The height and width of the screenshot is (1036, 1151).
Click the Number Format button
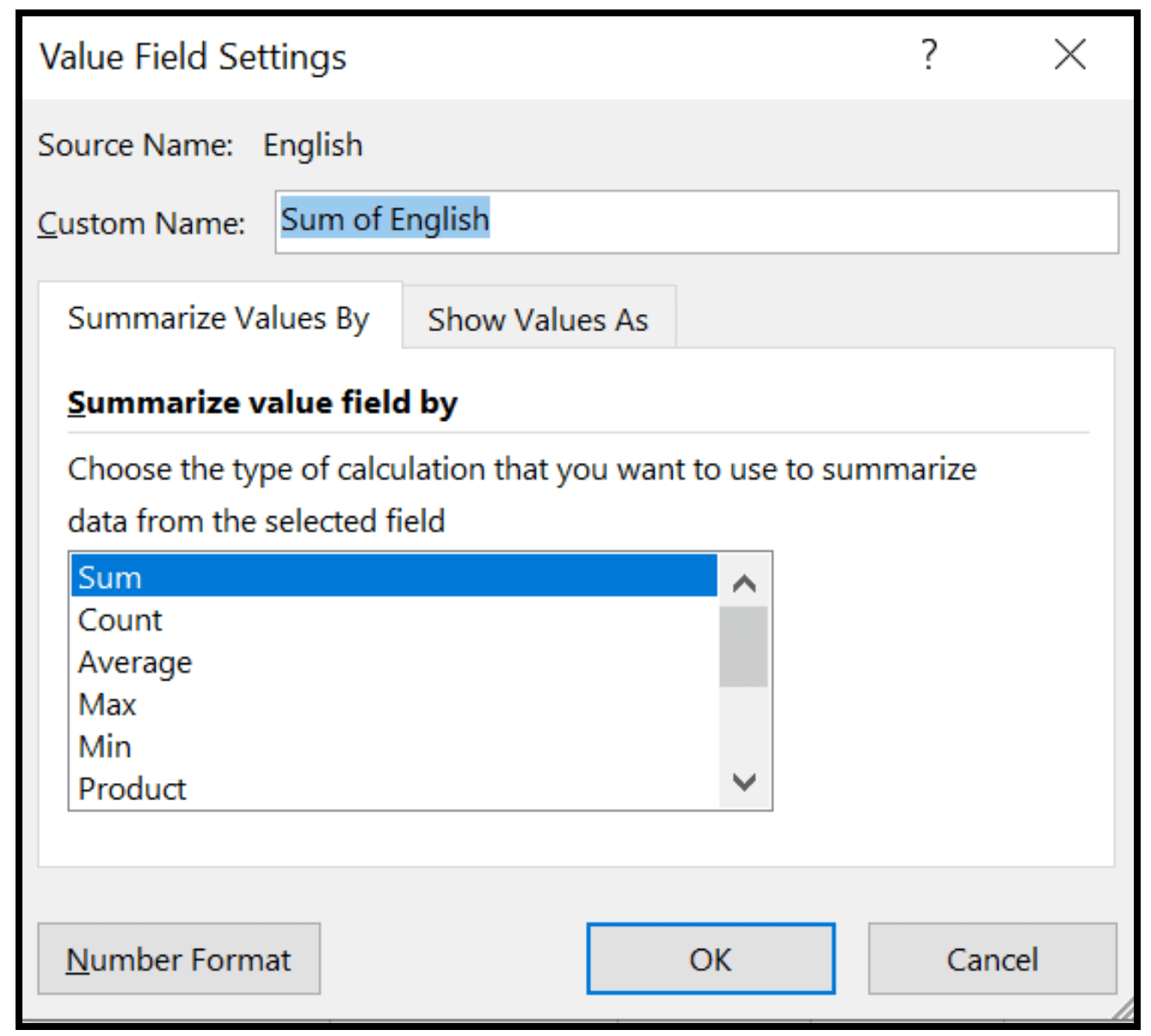[x=179, y=959]
